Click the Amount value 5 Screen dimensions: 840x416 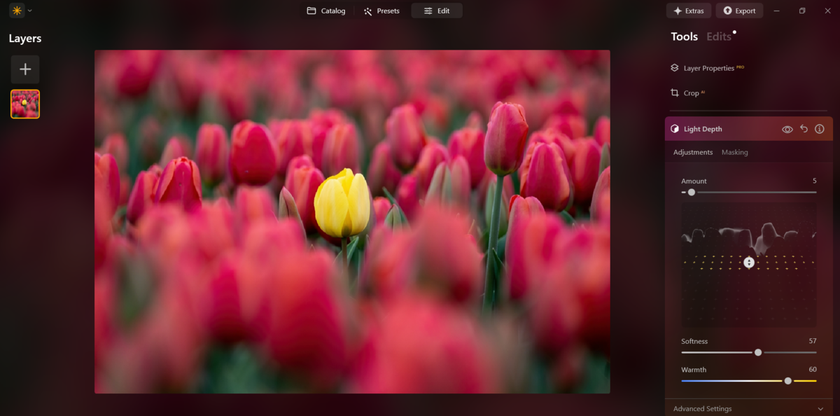814,181
